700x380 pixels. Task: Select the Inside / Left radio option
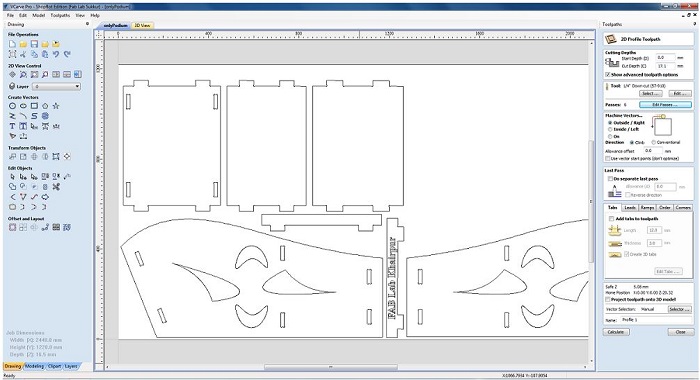pos(610,129)
